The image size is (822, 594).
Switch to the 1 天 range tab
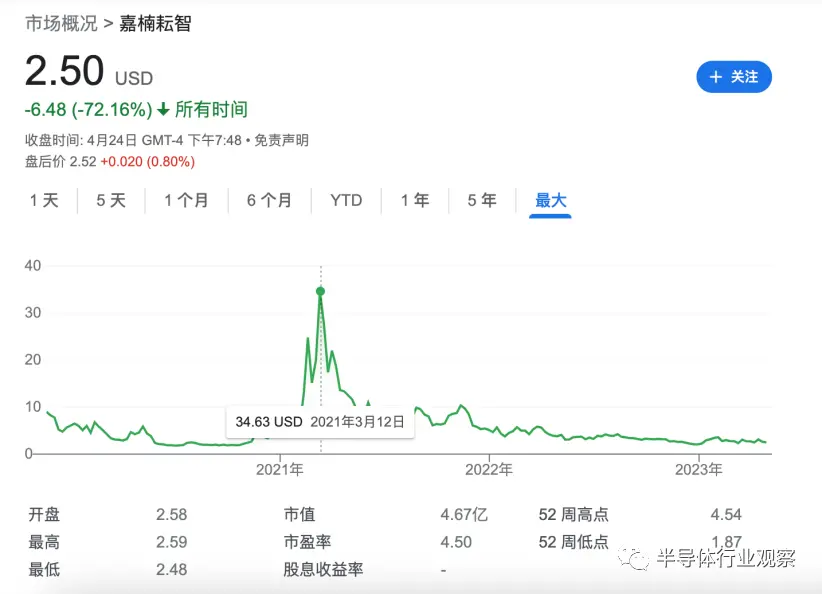[x=44, y=201]
